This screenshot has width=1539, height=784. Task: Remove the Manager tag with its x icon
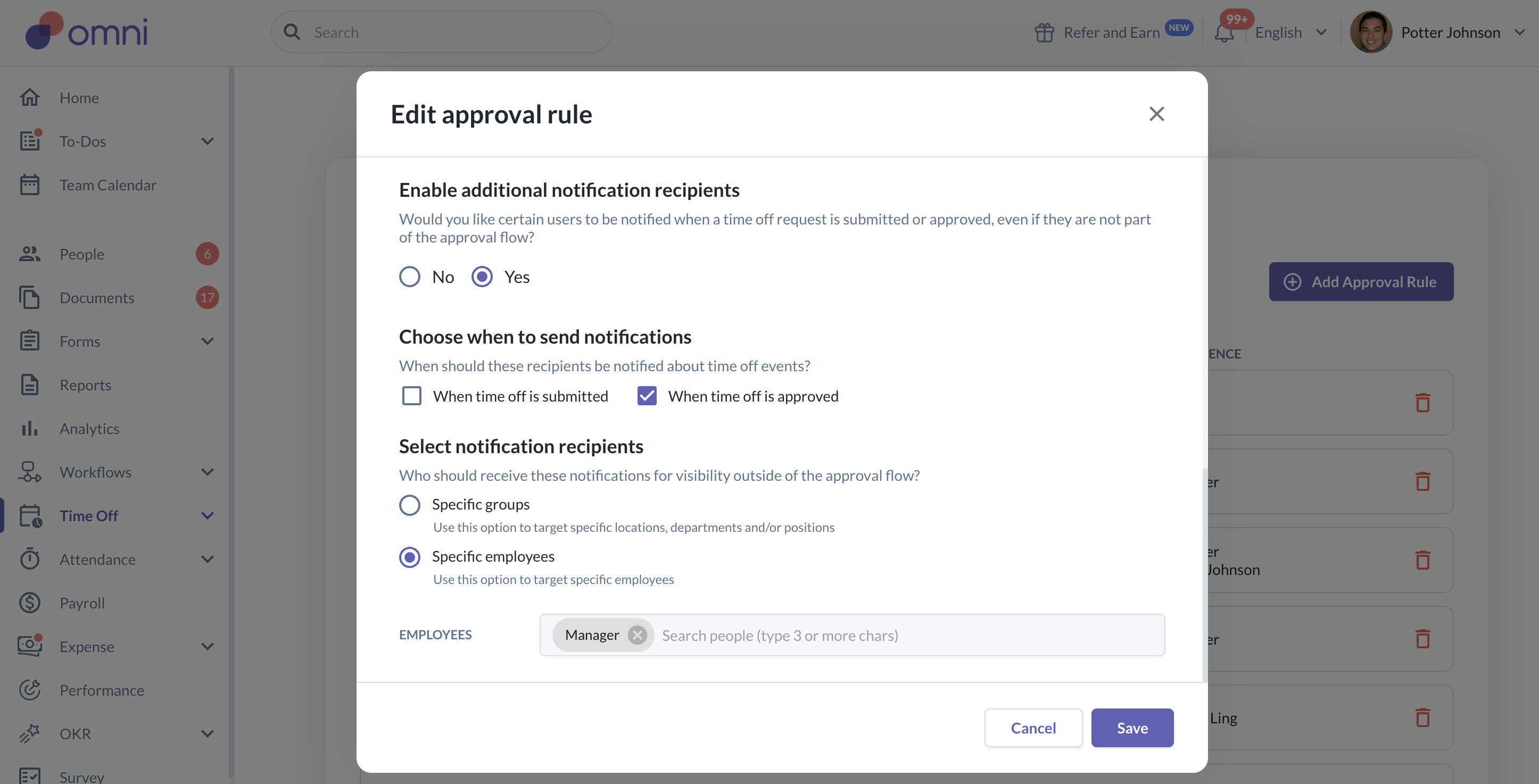(x=637, y=635)
